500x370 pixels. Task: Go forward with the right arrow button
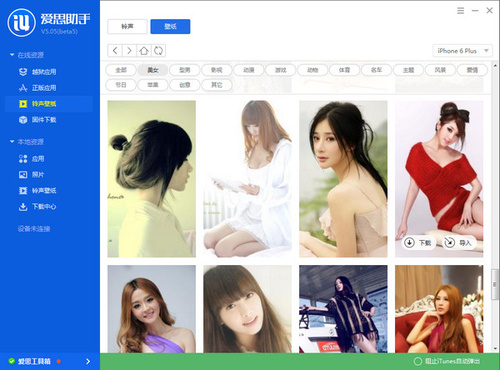pos(129,51)
